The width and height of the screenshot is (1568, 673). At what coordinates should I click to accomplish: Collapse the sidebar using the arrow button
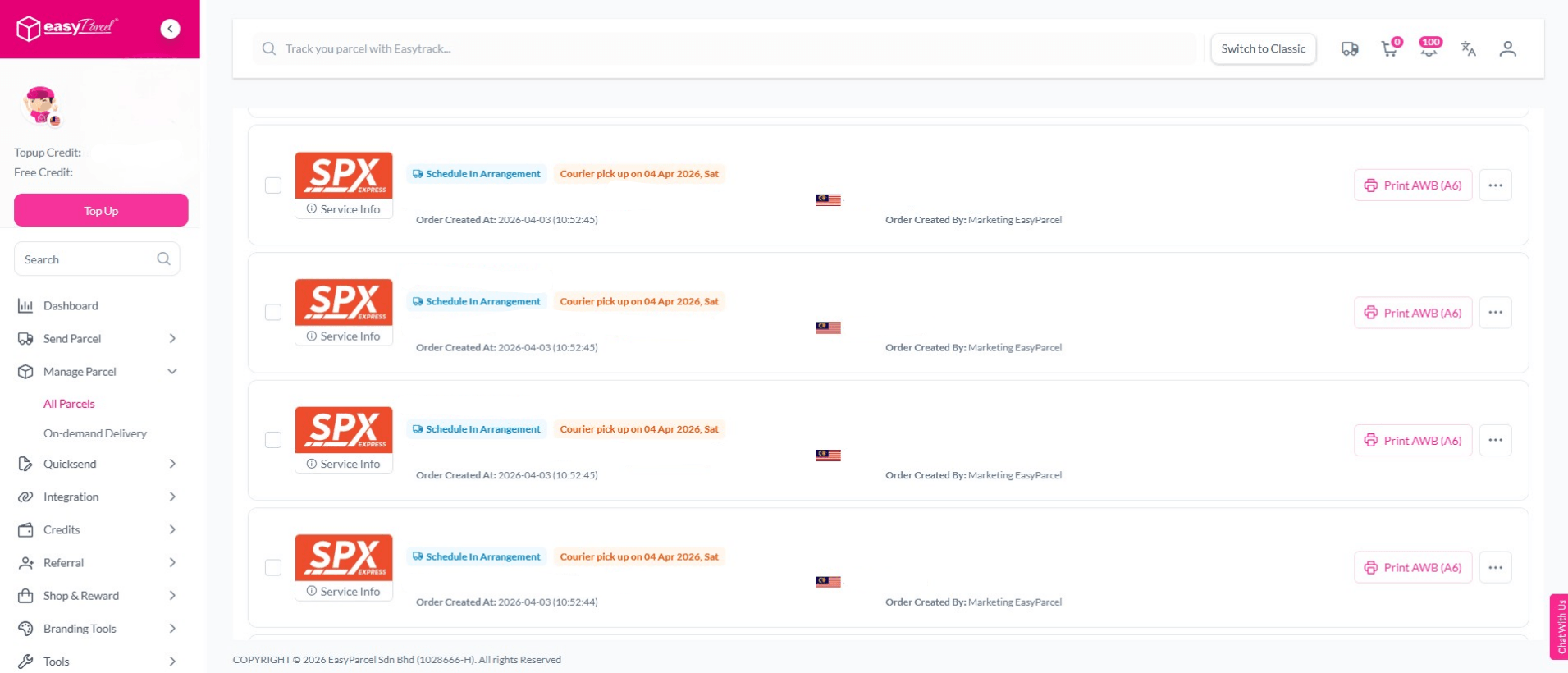click(170, 29)
